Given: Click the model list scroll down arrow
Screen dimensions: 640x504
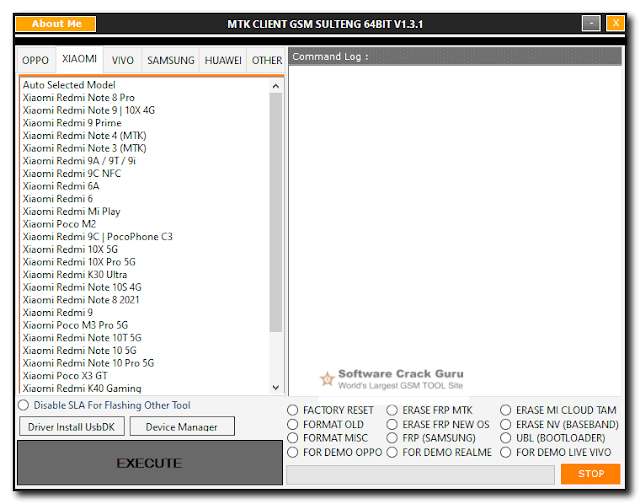Looking at the screenshot, I should 276,387.
